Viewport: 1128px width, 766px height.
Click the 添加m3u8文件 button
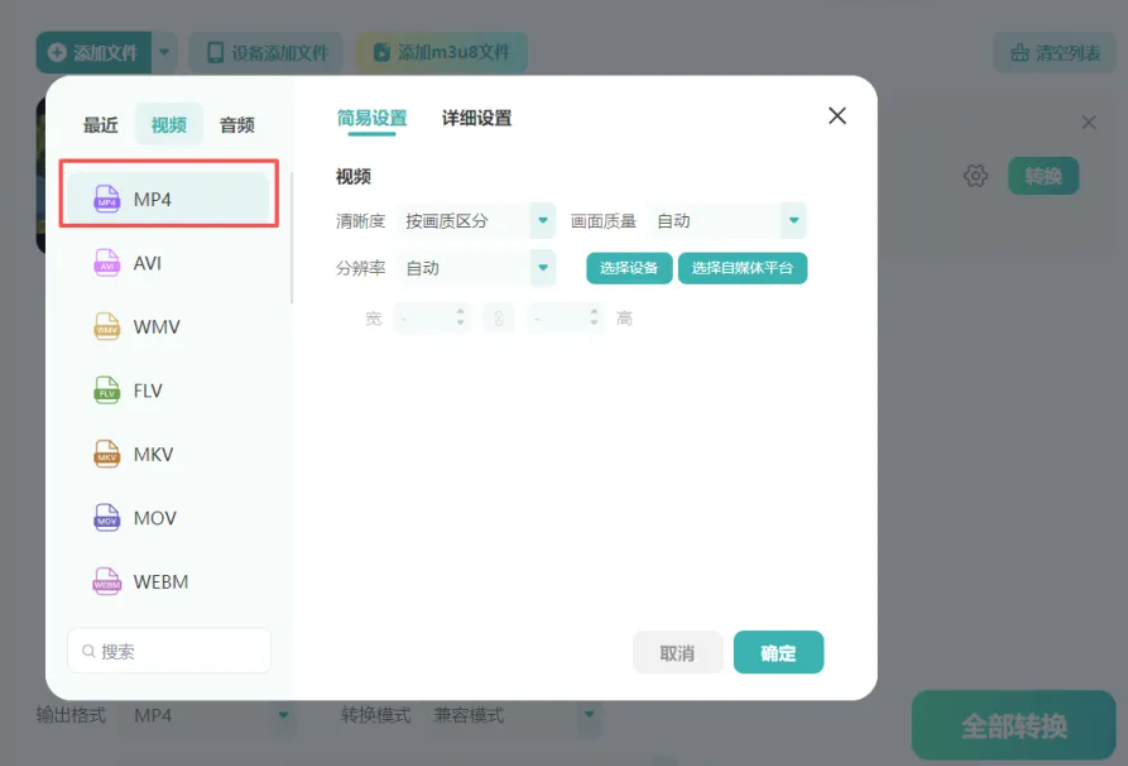(442, 53)
